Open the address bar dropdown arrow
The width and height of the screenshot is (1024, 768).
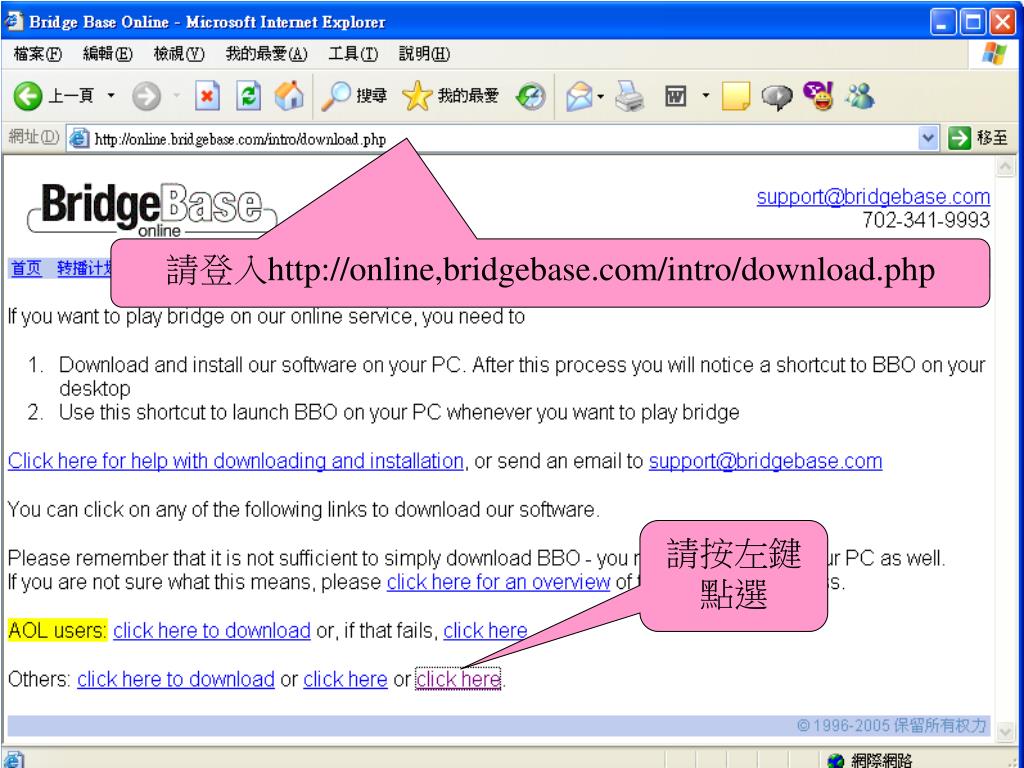(x=928, y=136)
